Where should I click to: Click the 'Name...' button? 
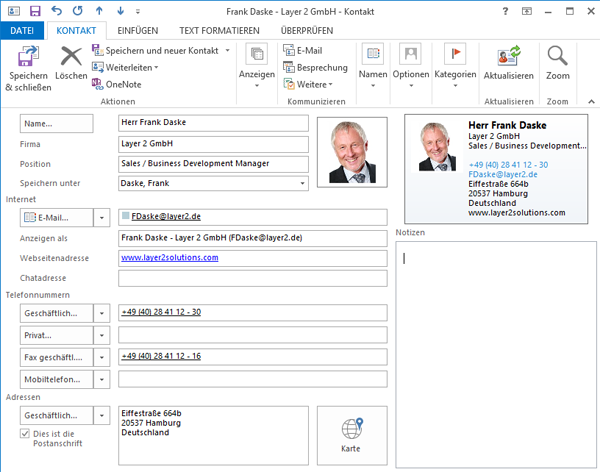(56, 123)
